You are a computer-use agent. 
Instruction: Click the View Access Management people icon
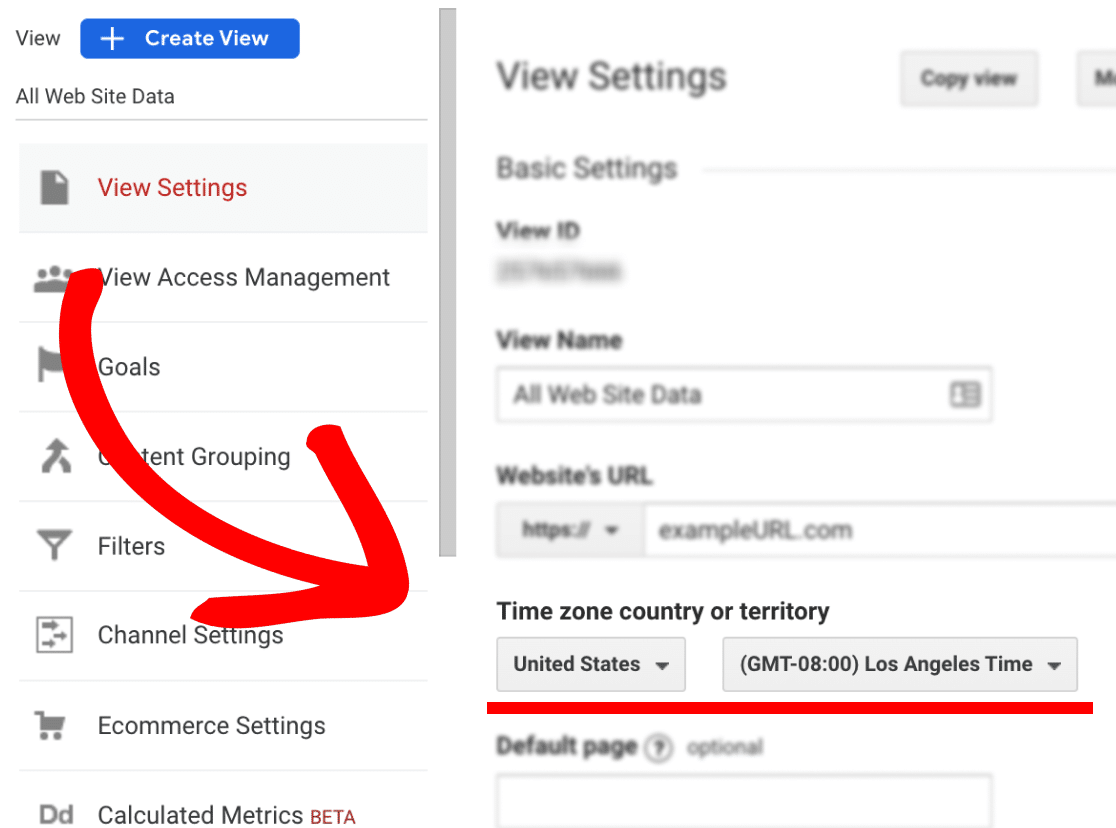[x=53, y=278]
